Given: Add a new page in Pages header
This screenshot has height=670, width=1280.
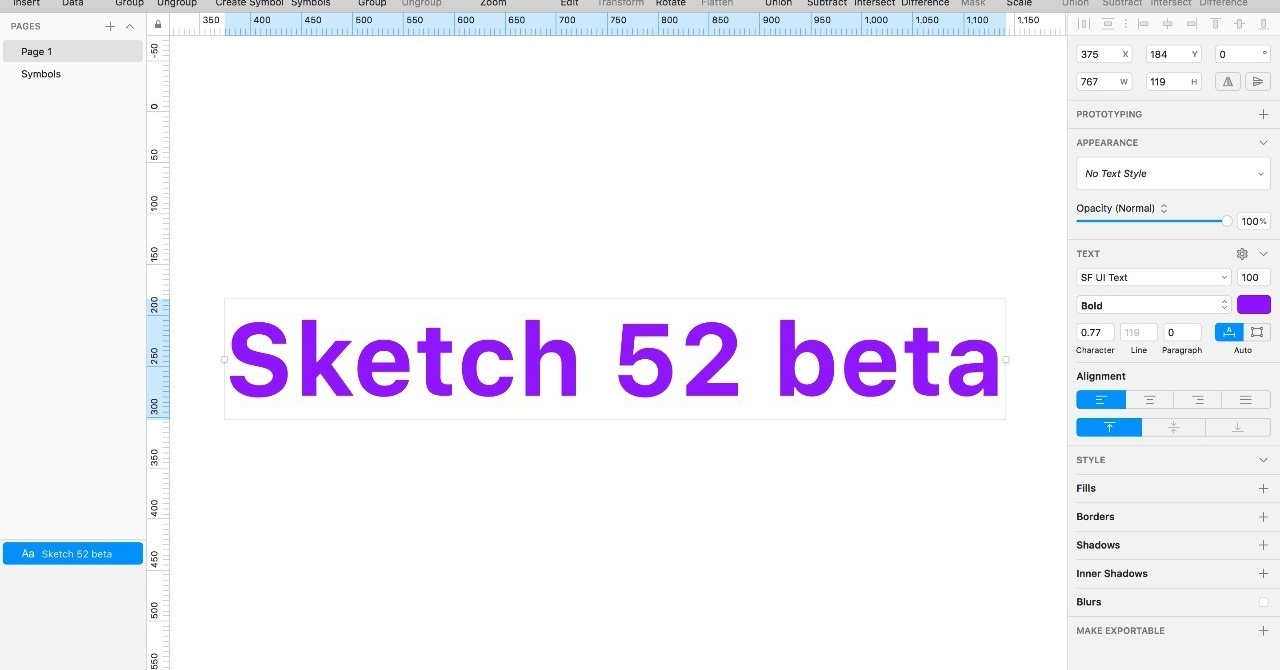Looking at the screenshot, I should click(110, 26).
